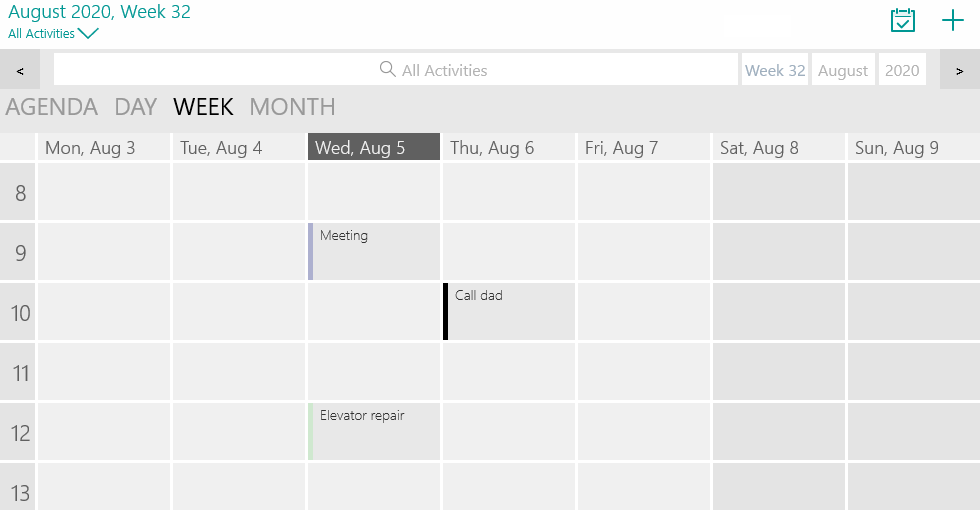This screenshot has width=980, height=510.
Task: Switch to the AGENDA view tab
Action: [x=52, y=107]
